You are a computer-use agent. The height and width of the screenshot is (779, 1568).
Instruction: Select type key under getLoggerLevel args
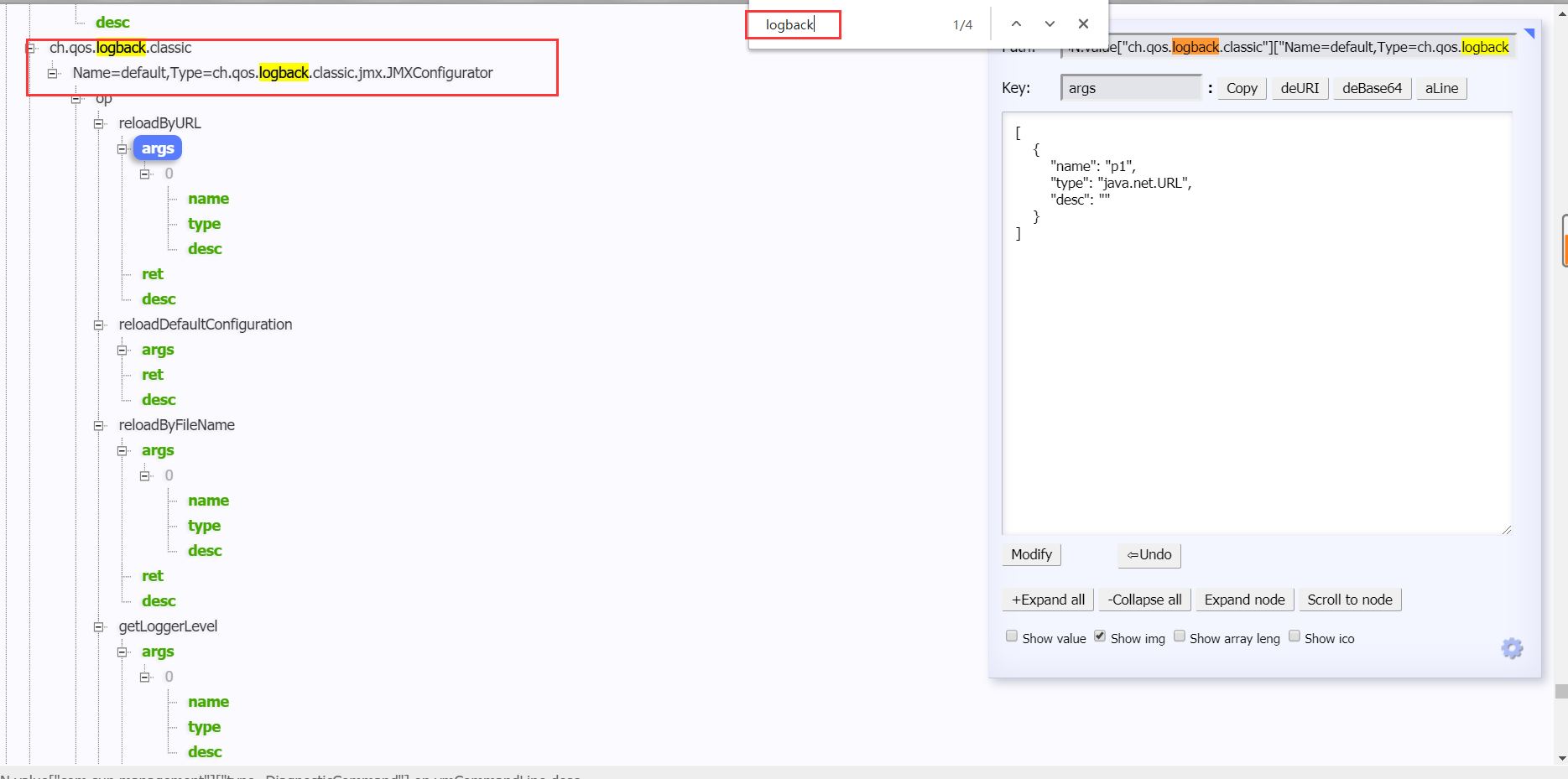[x=204, y=727]
